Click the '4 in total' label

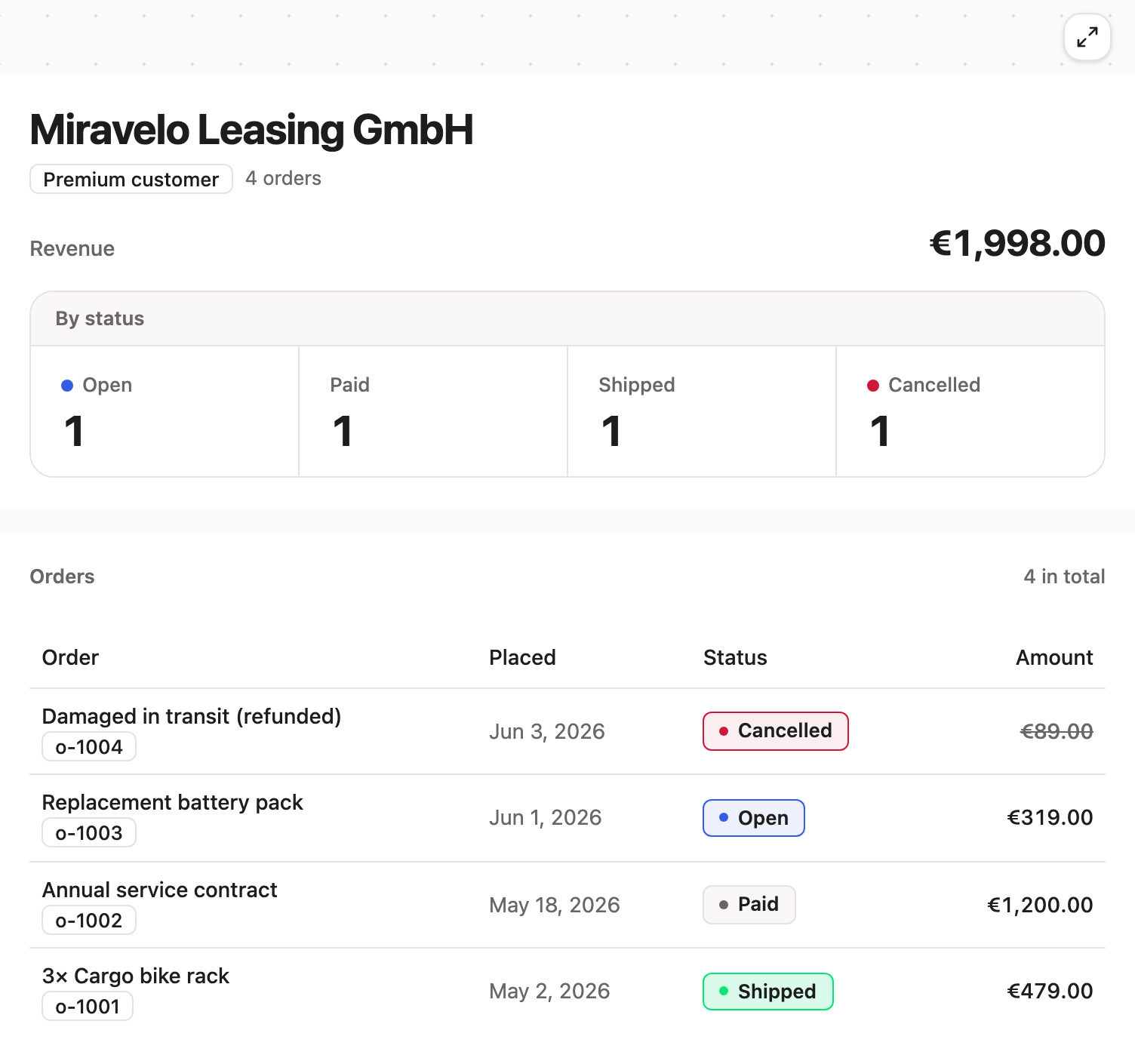1064,577
